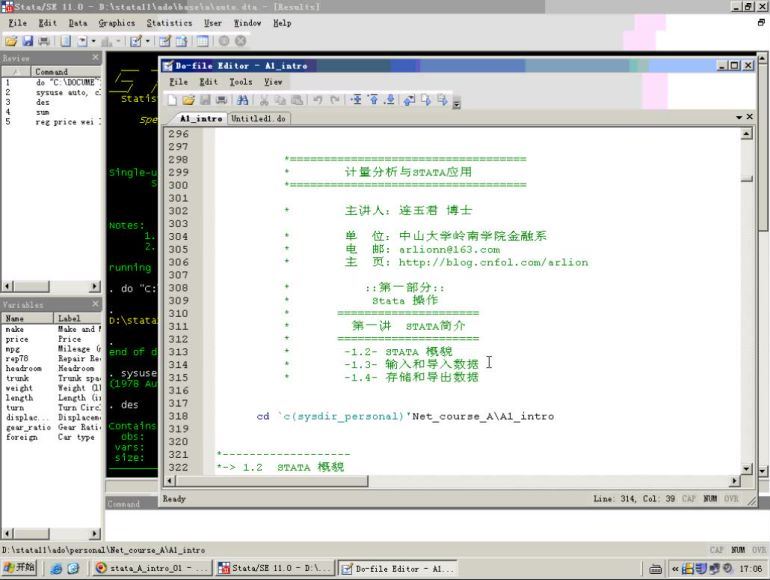This screenshot has height=580, width=770.
Task: Open the Data Editor (edit) icon
Action: [165, 41]
